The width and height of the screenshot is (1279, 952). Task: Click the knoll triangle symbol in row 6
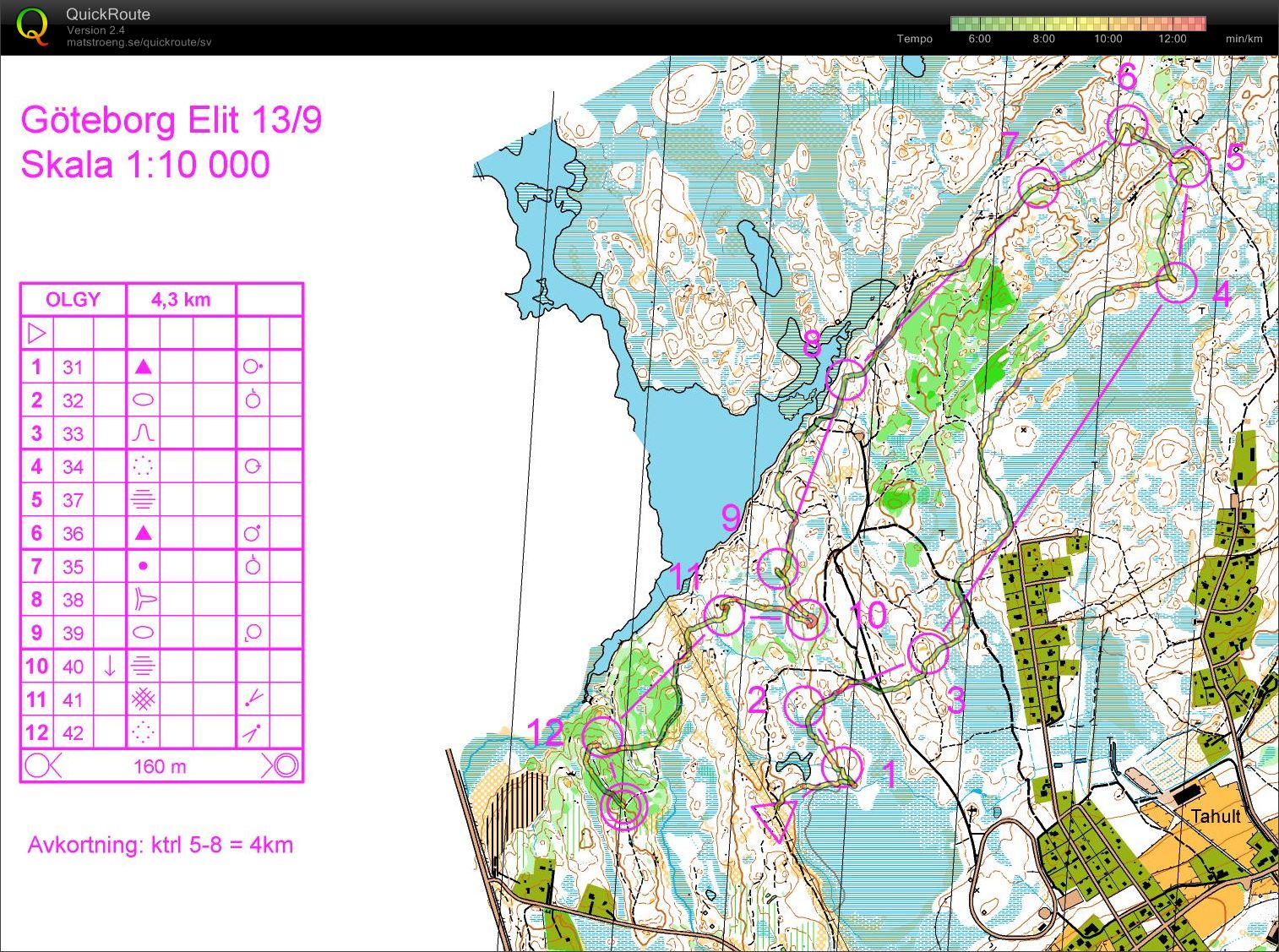(x=143, y=533)
